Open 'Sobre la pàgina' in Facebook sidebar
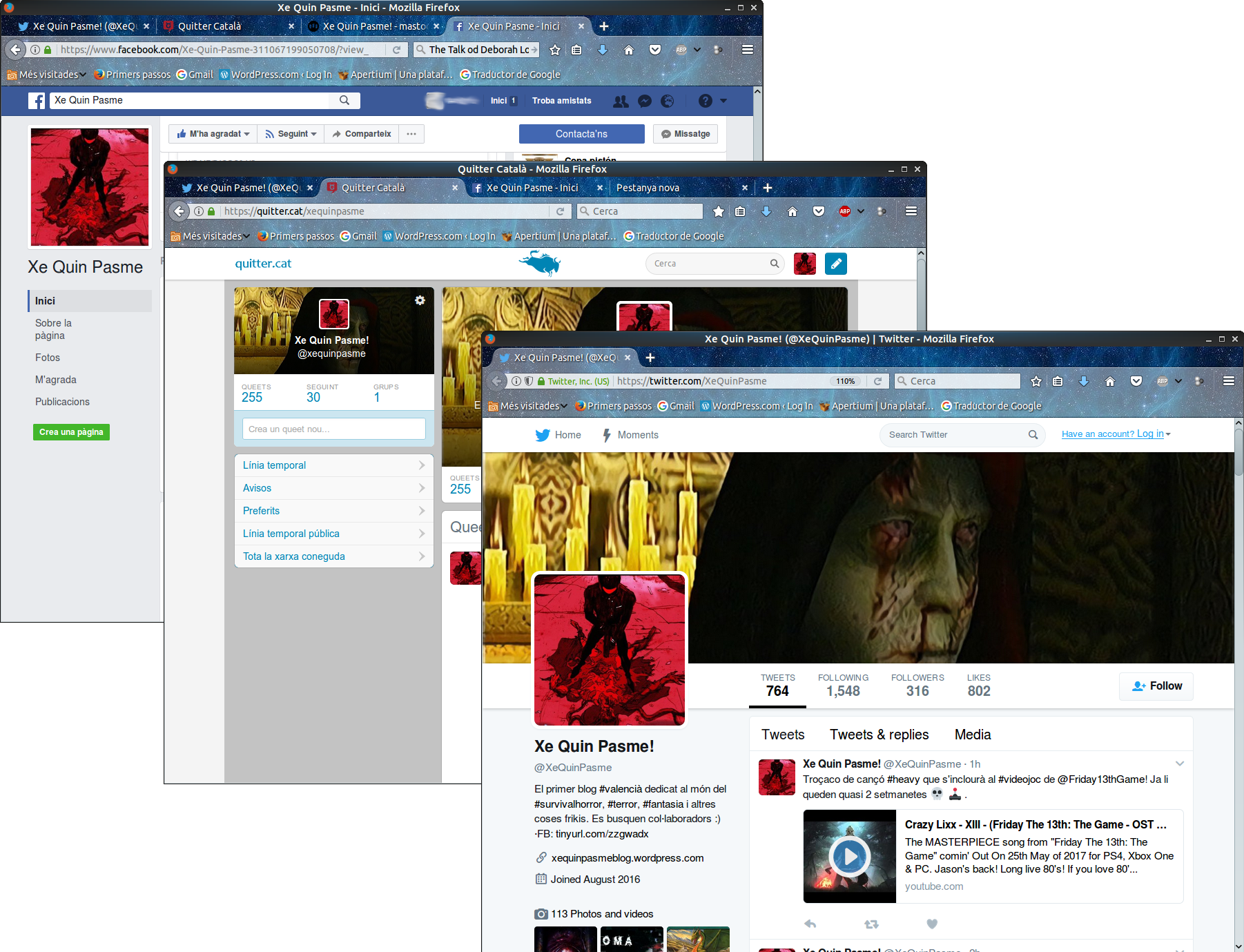The width and height of the screenshot is (1244, 952). coord(54,329)
